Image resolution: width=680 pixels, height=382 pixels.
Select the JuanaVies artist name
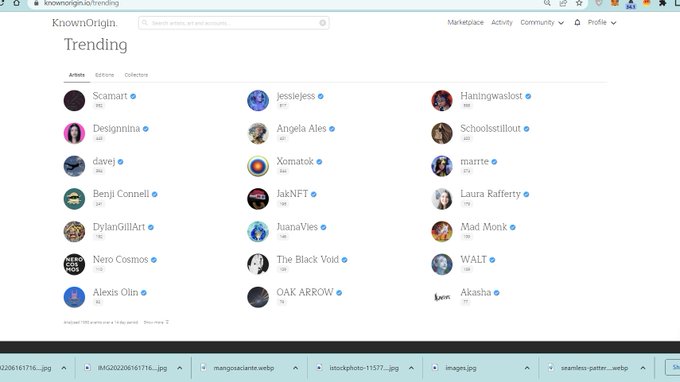click(297, 227)
